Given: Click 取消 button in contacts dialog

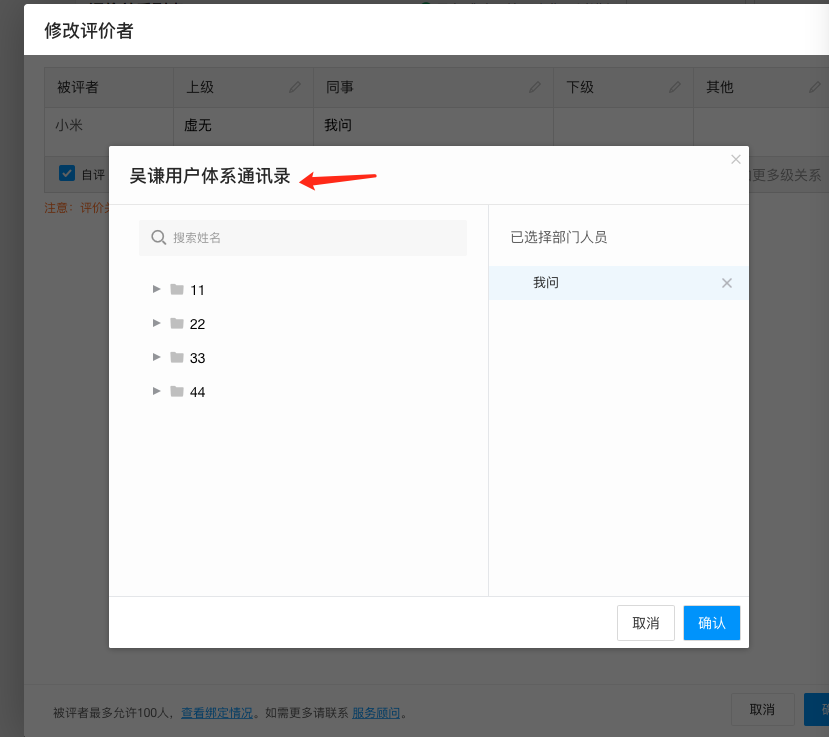Looking at the screenshot, I should tap(646, 623).
